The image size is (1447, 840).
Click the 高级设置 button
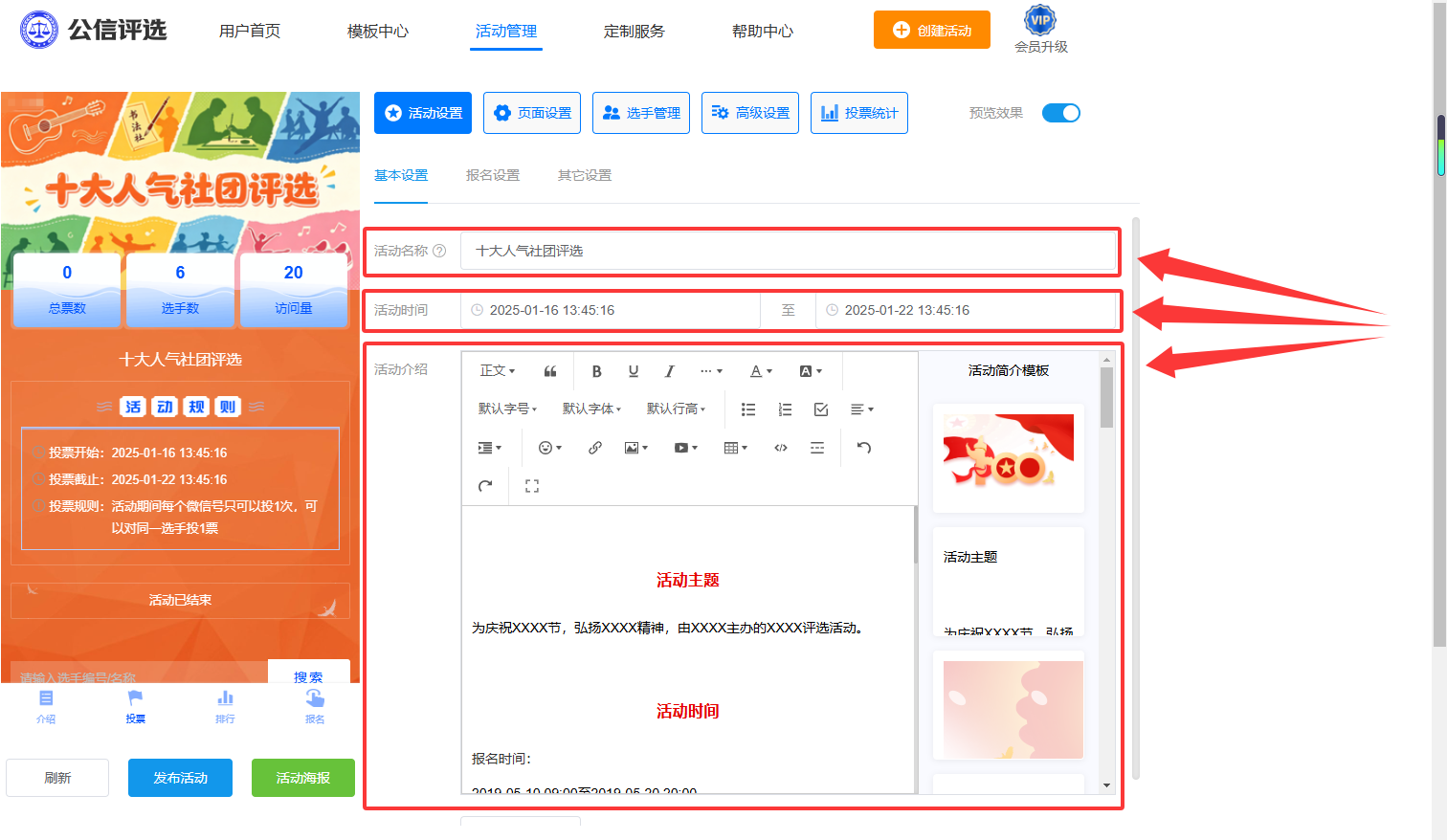(x=750, y=113)
